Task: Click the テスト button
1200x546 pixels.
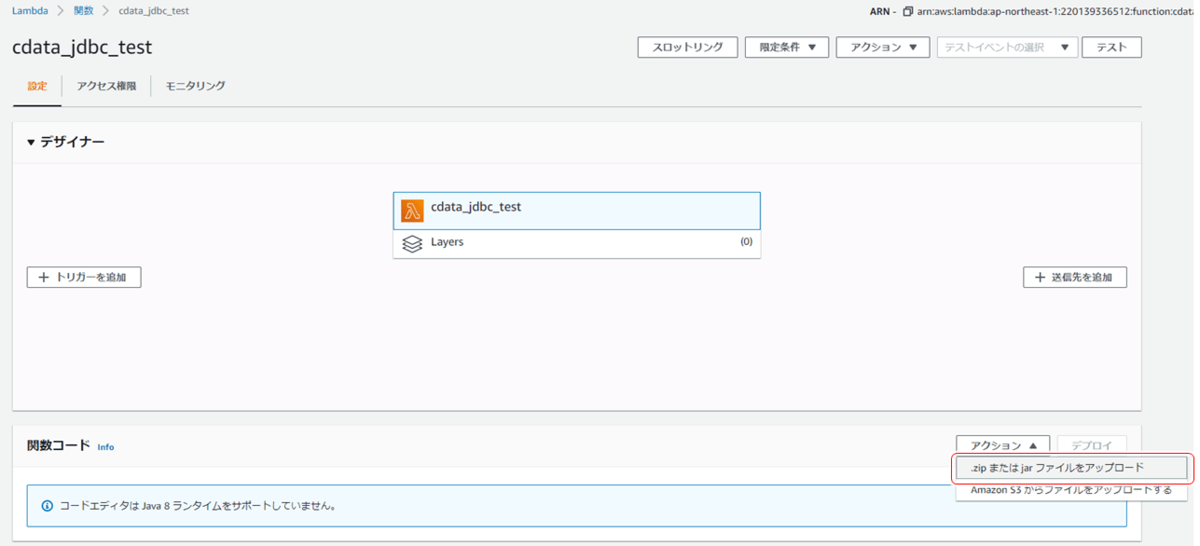Action: pyautogui.click(x=1112, y=47)
